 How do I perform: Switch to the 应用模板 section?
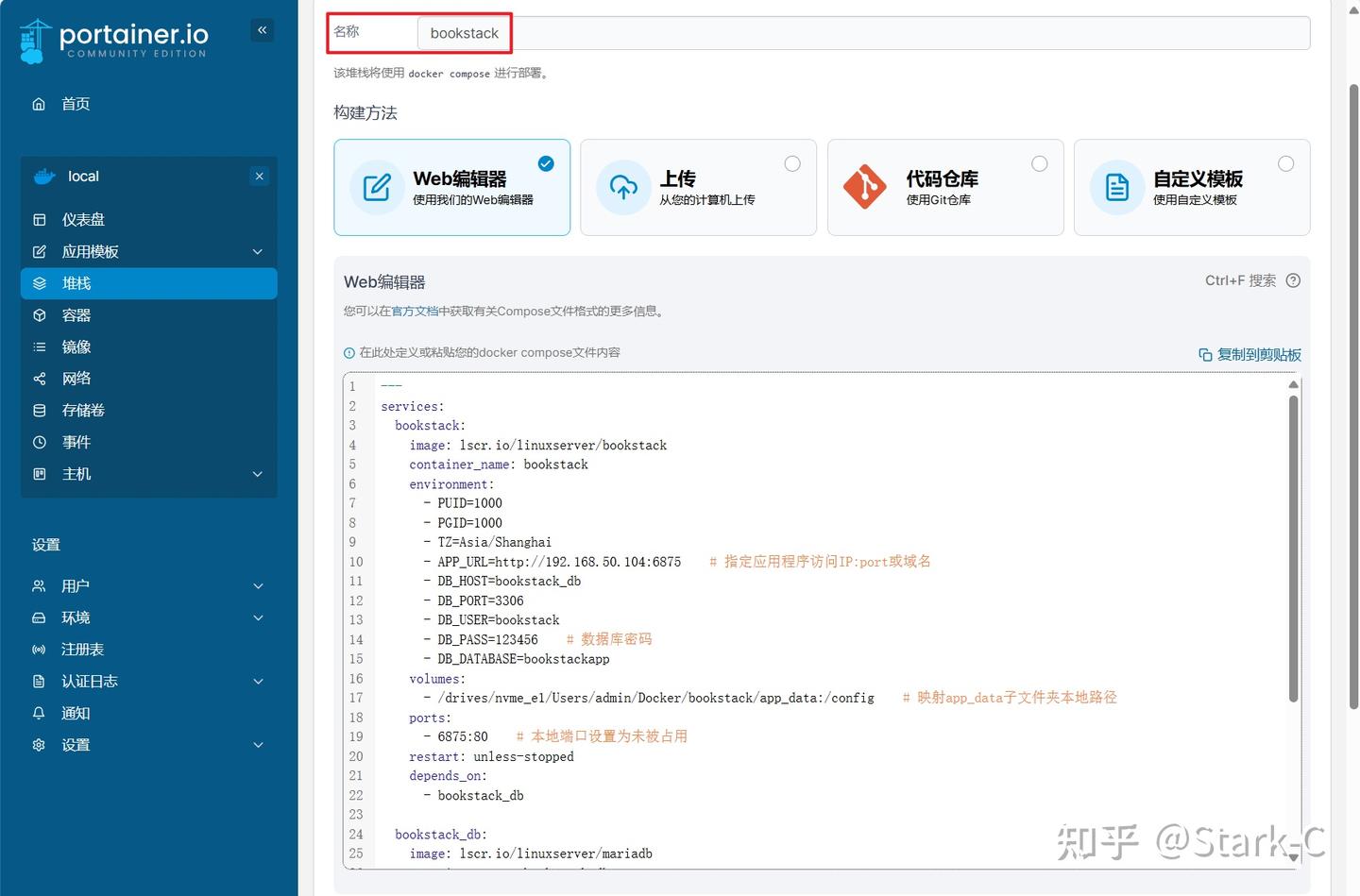pos(90,251)
